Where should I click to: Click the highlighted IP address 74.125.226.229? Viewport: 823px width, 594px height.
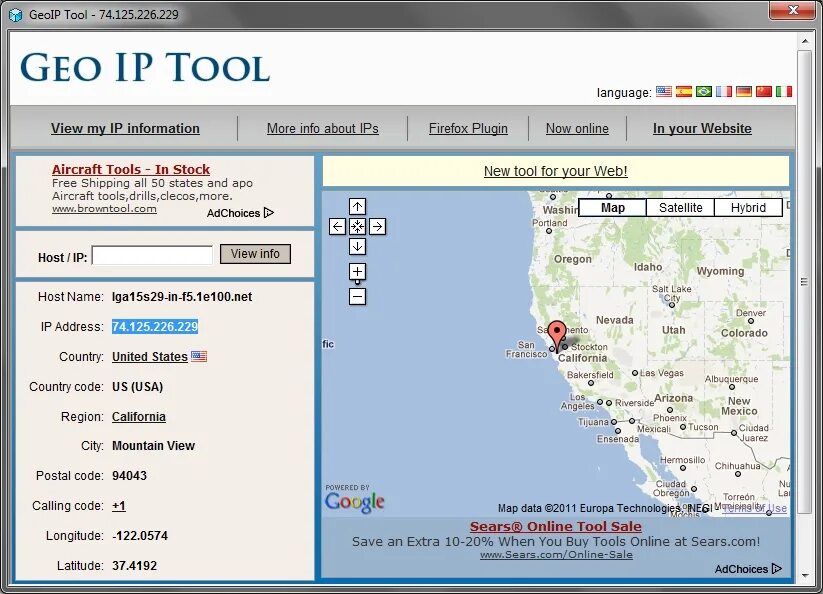(155, 327)
